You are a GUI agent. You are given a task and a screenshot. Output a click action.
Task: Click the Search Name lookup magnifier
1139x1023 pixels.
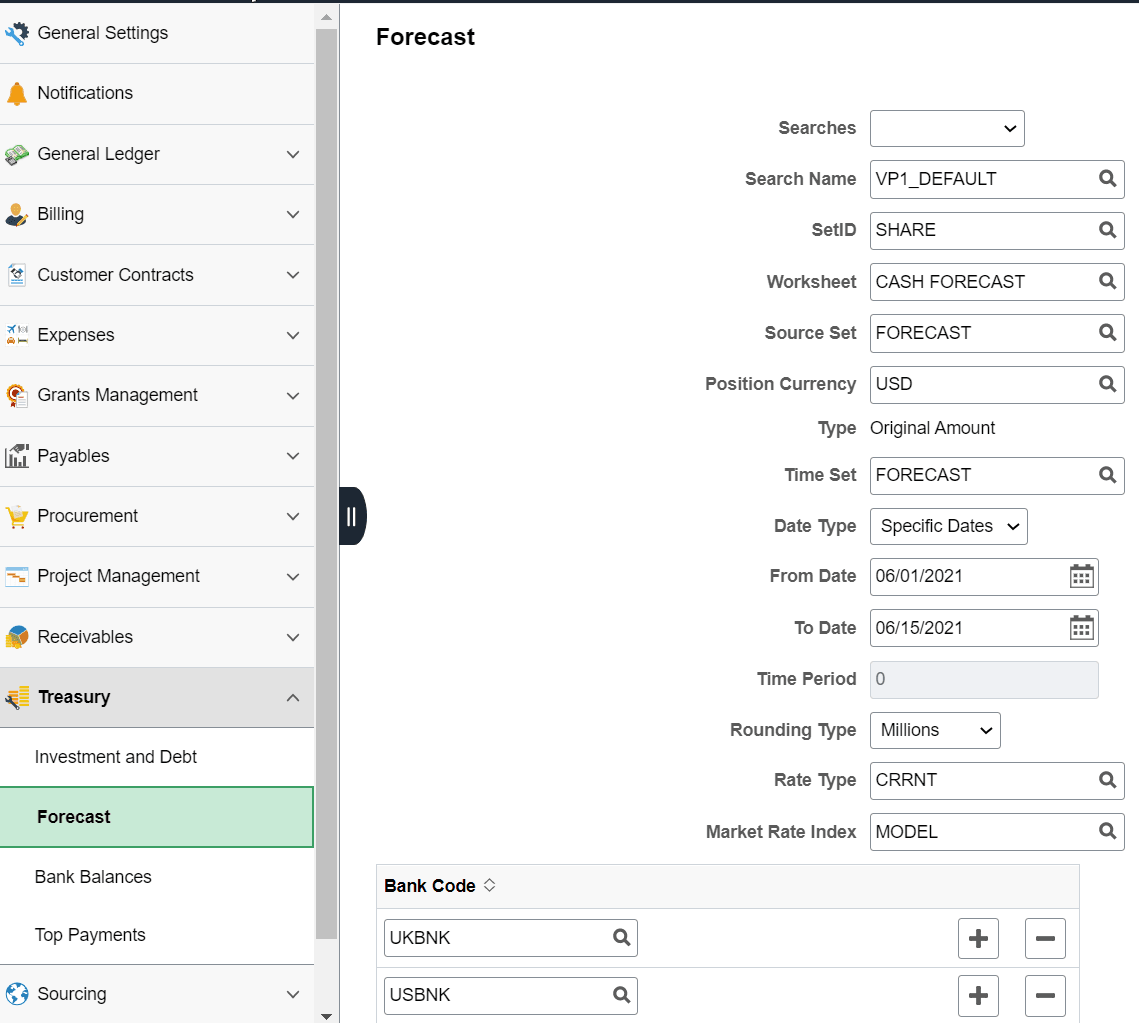(x=1106, y=178)
